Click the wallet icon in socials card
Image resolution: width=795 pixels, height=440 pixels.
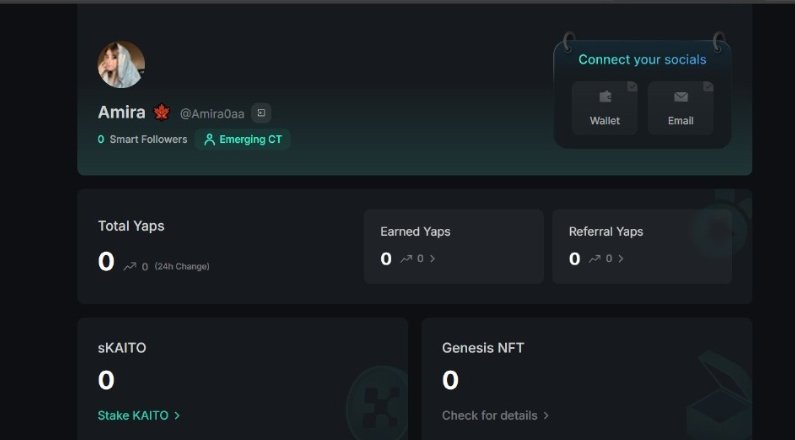pos(605,96)
